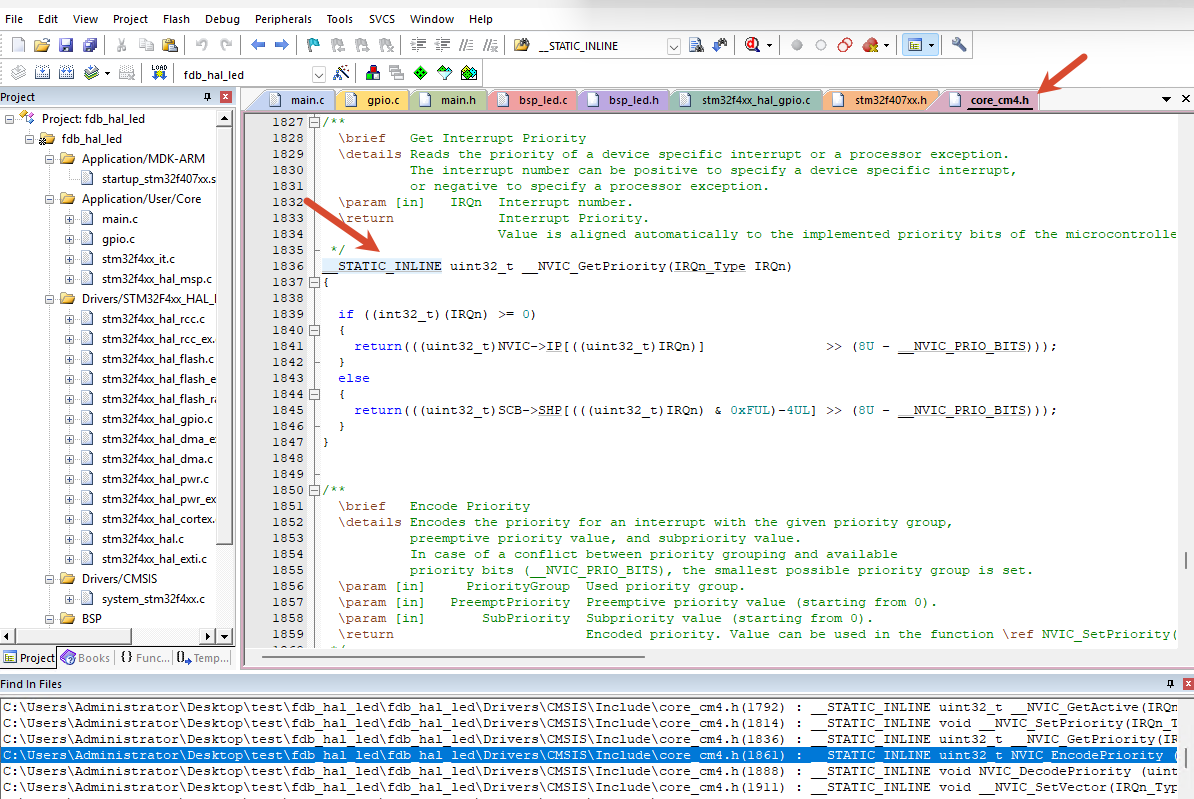Toggle a bookmark on the current line
This screenshot has height=799, width=1194.
pyautogui.click(x=313, y=46)
